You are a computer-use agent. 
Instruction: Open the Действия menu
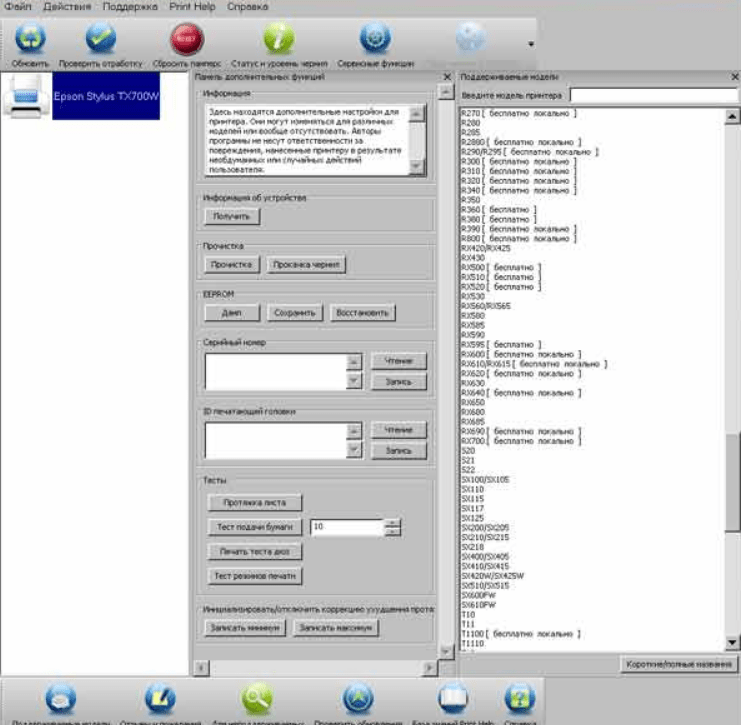pyautogui.click(x=67, y=7)
